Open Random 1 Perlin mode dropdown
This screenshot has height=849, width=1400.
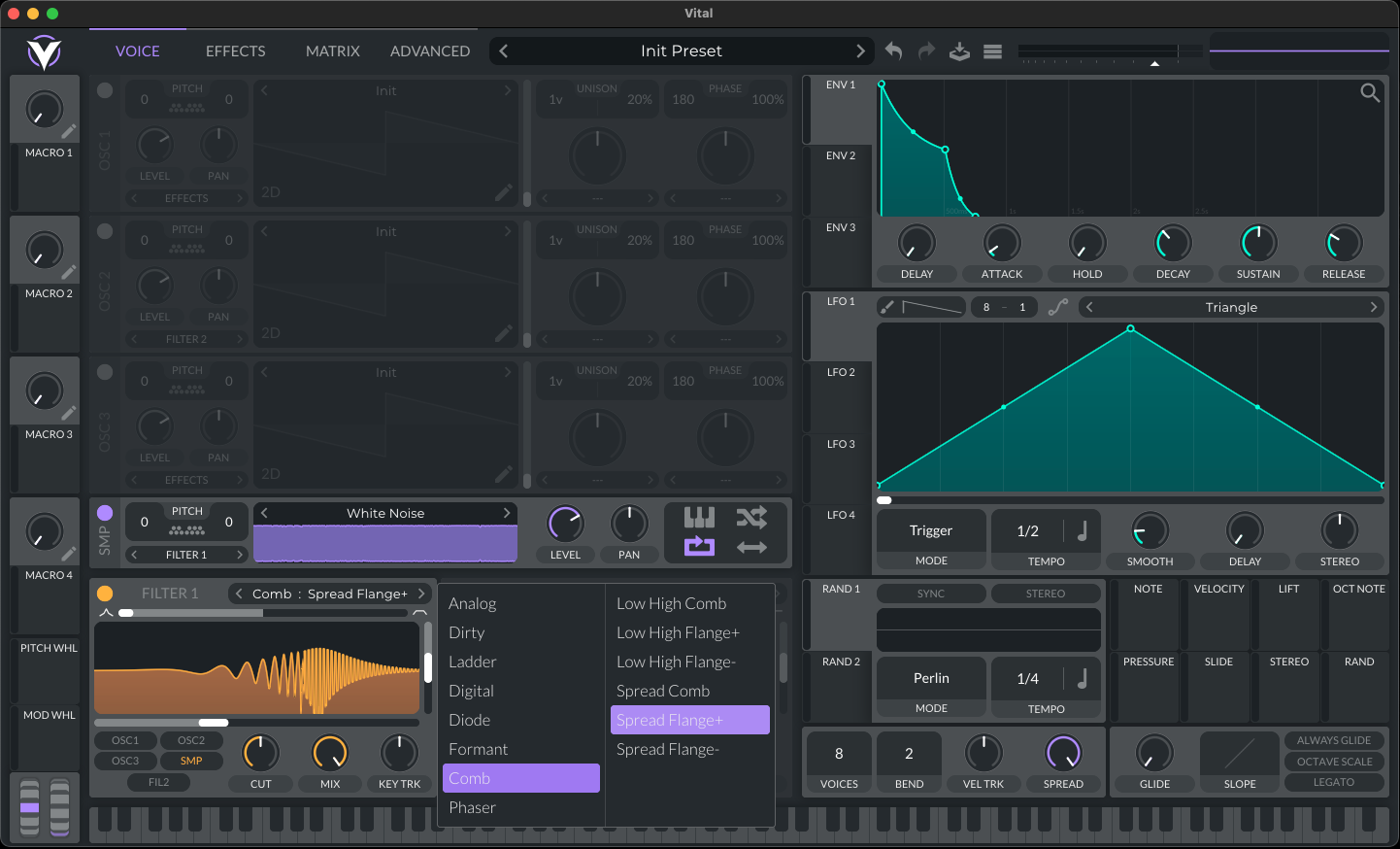coord(931,678)
